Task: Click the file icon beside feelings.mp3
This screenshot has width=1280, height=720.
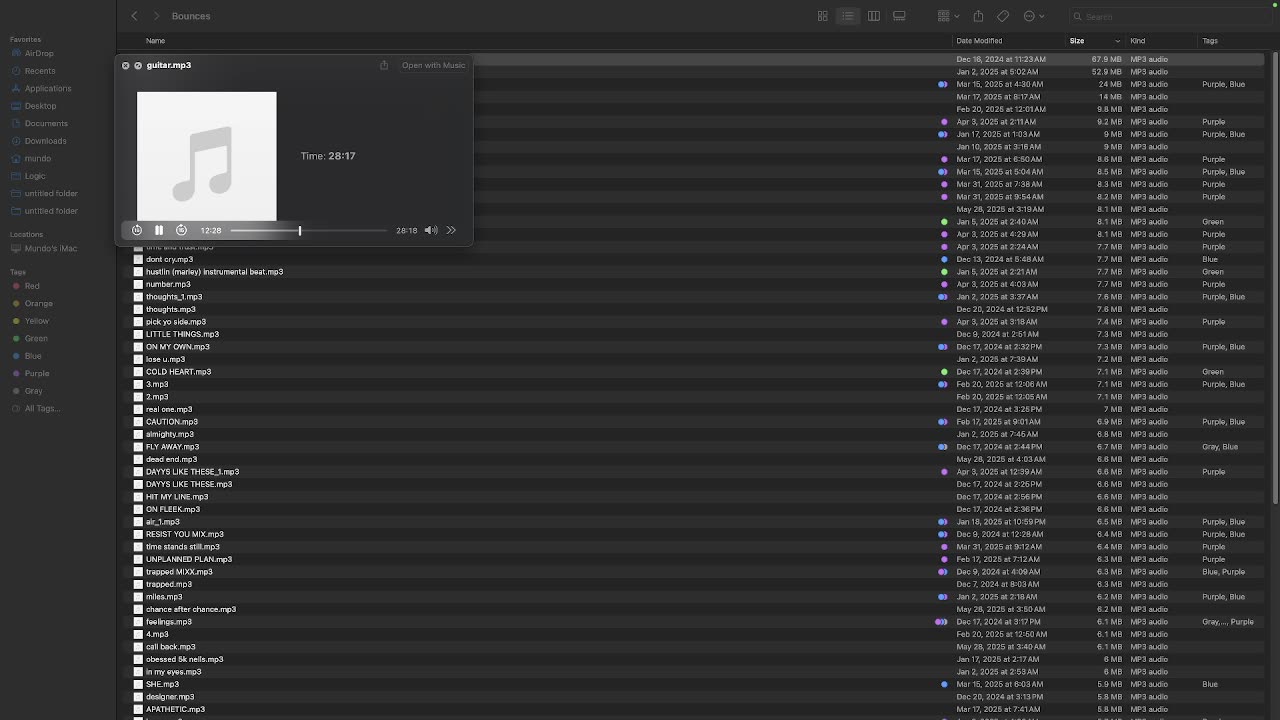Action: click(138, 622)
